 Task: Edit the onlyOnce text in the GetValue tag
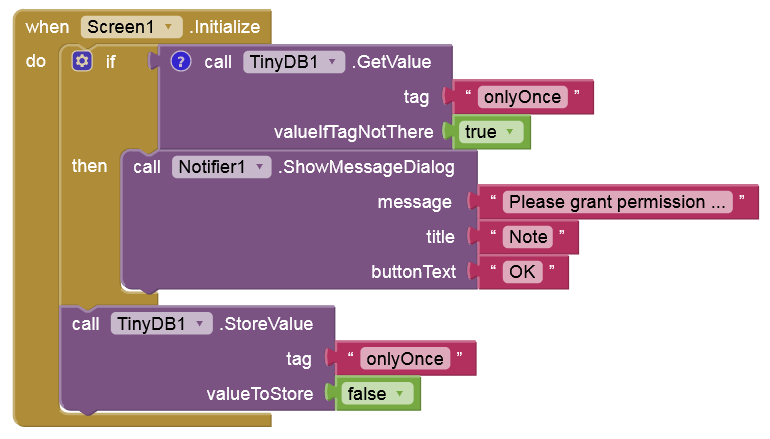tap(523, 97)
